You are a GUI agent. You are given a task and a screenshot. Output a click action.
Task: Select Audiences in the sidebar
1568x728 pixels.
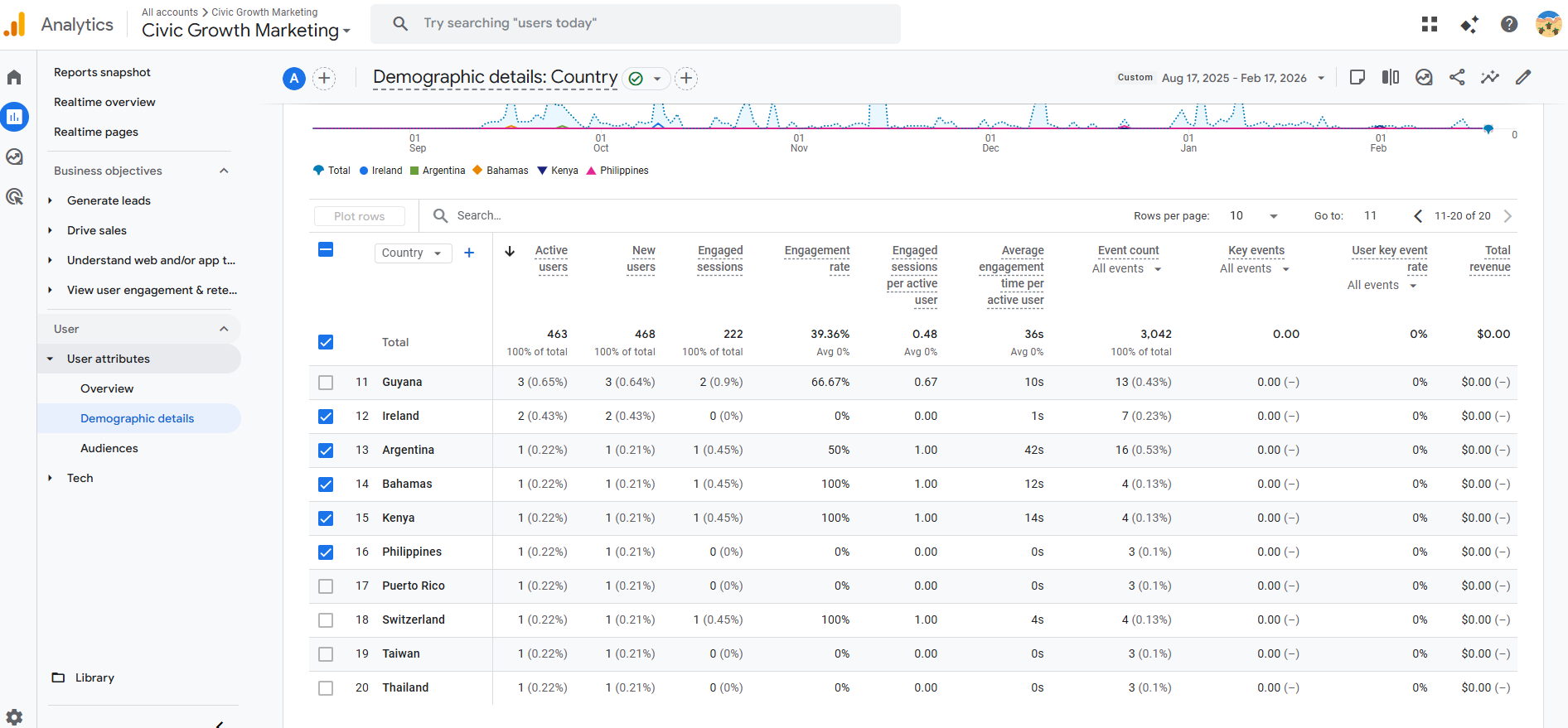click(109, 448)
